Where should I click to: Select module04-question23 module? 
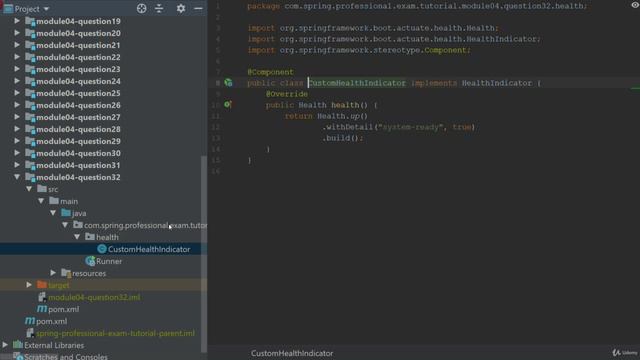click(x=78, y=69)
